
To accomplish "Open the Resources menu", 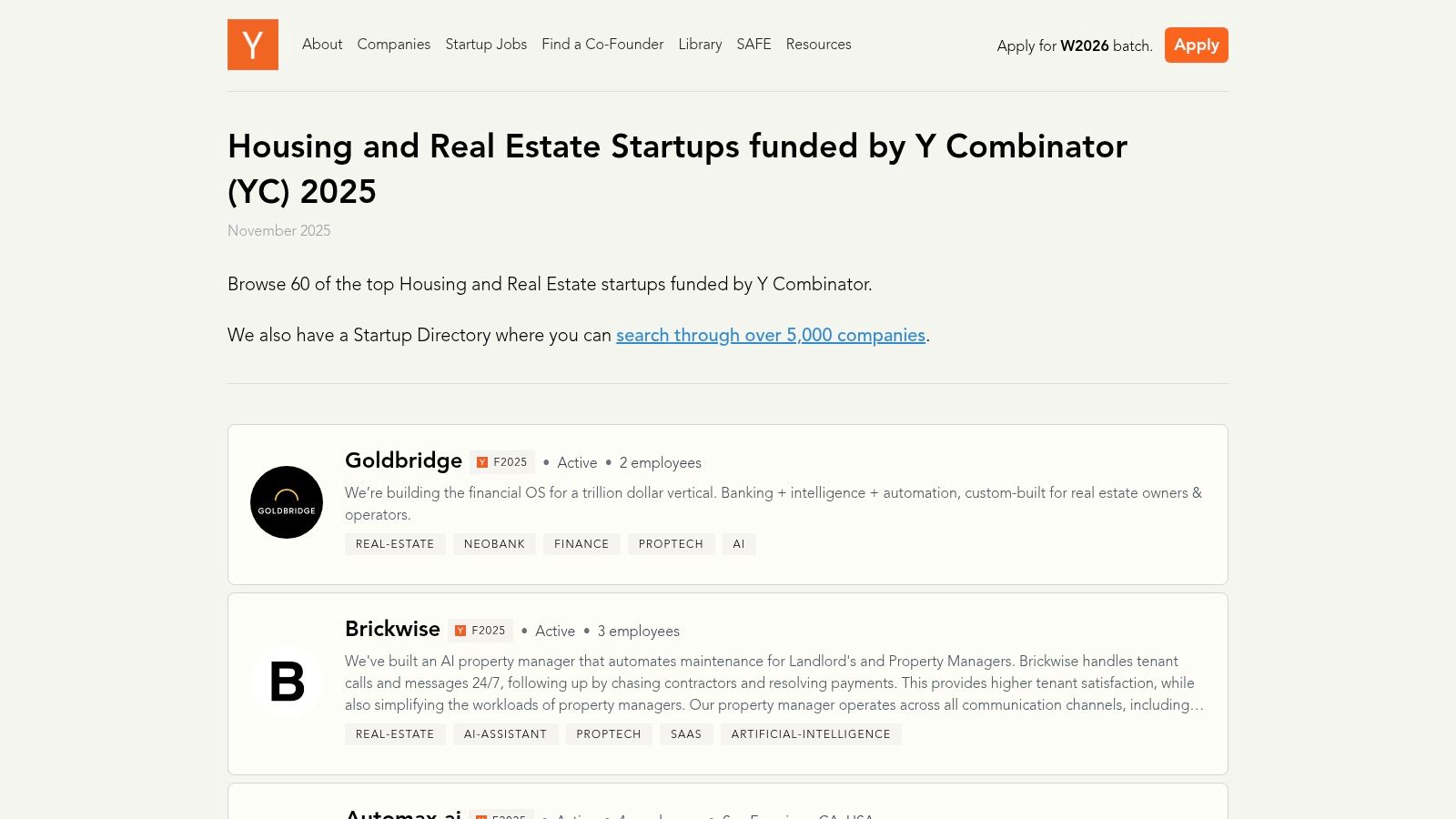I will (818, 45).
